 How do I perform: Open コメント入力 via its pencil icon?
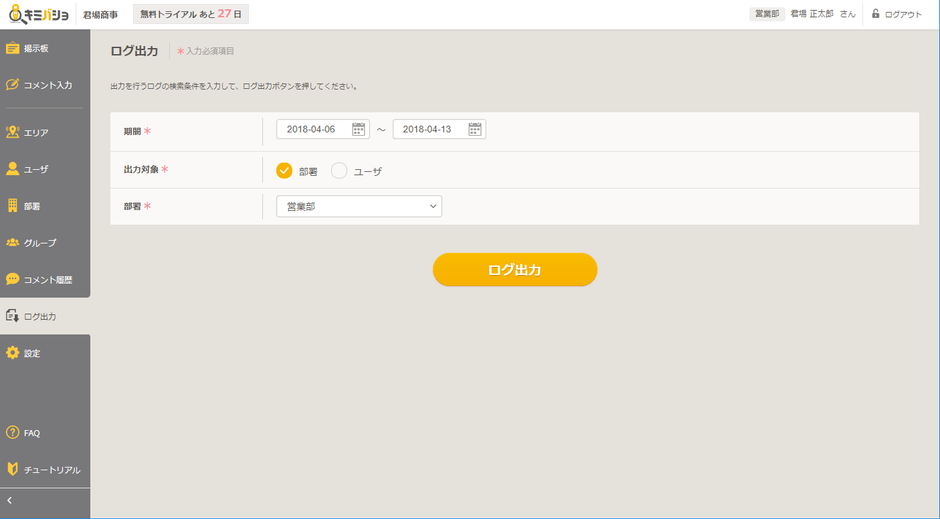(13, 85)
